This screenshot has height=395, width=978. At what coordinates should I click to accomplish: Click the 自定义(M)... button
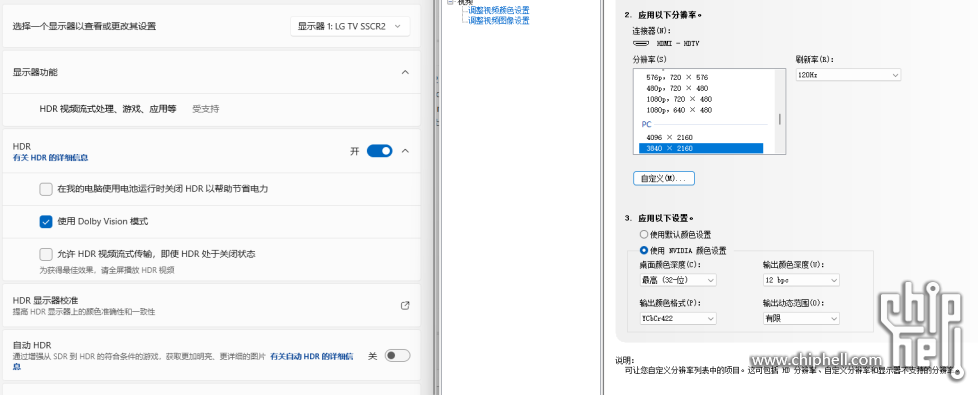point(664,178)
